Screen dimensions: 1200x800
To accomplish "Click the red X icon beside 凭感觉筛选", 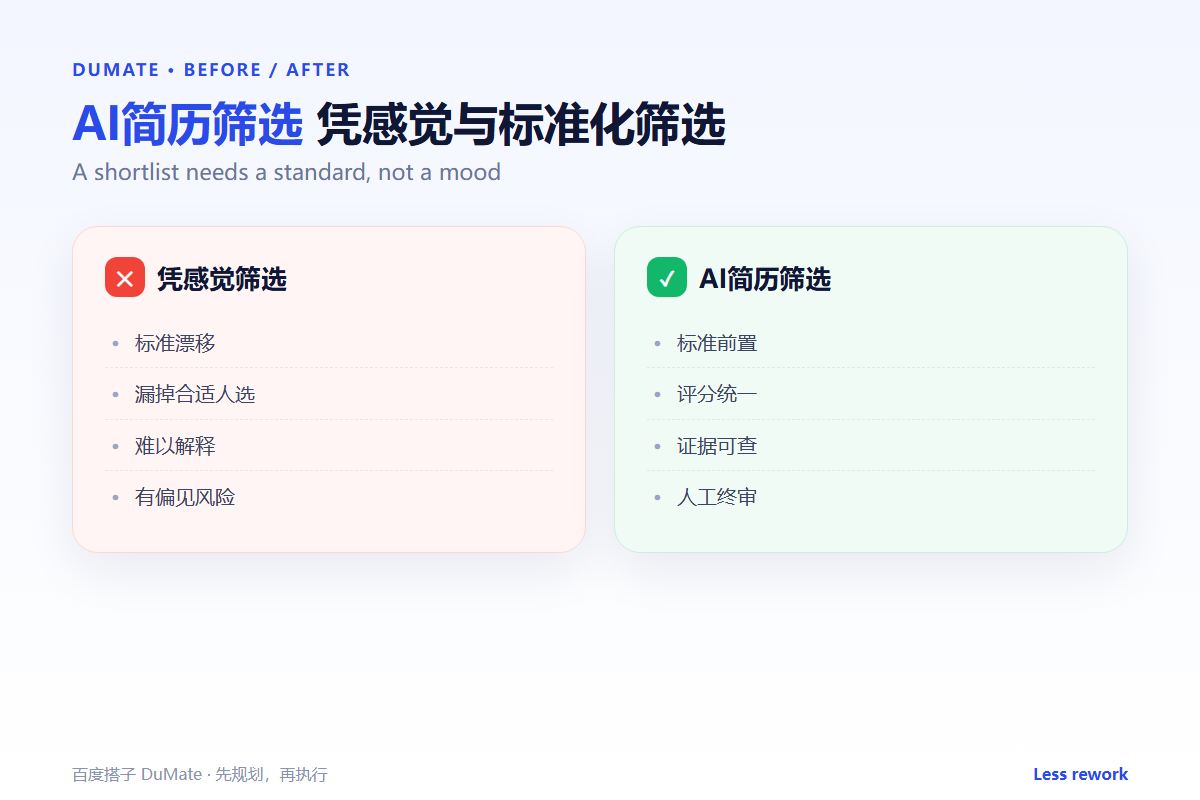I will [x=125, y=278].
